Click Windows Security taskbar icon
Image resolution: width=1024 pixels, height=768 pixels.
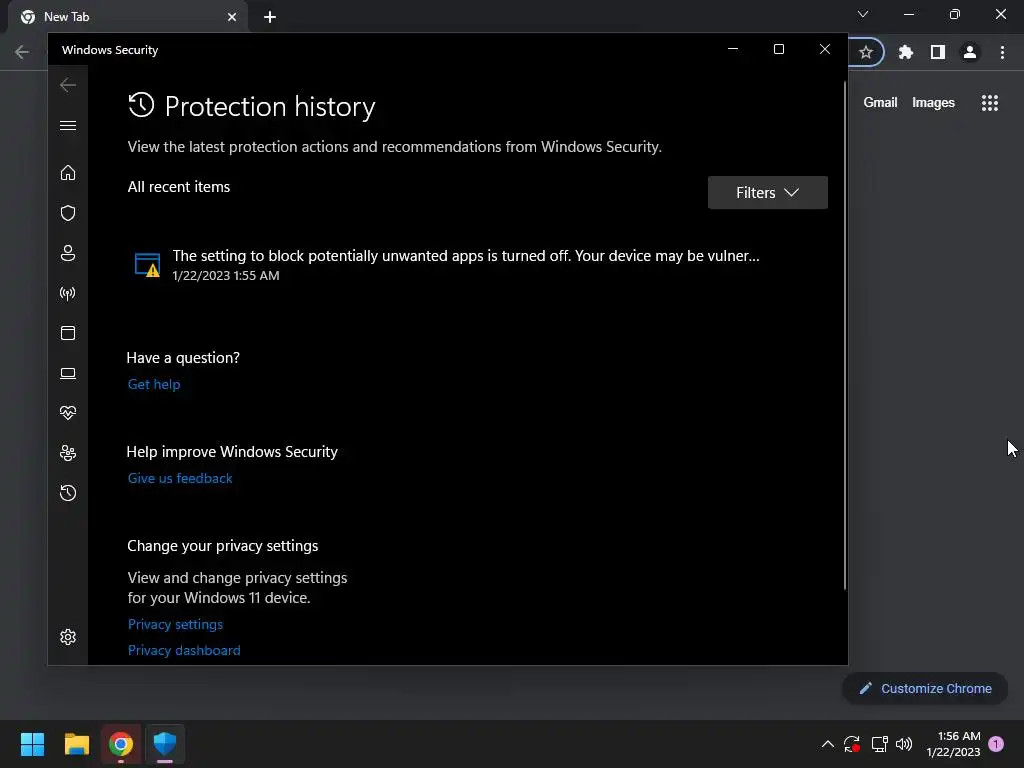coord(165,744)
